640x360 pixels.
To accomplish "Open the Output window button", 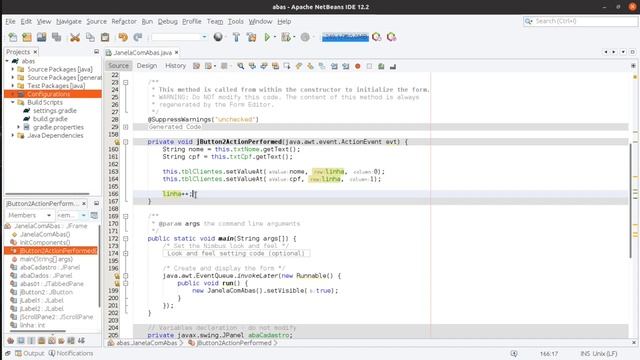I will coord(29,353).
